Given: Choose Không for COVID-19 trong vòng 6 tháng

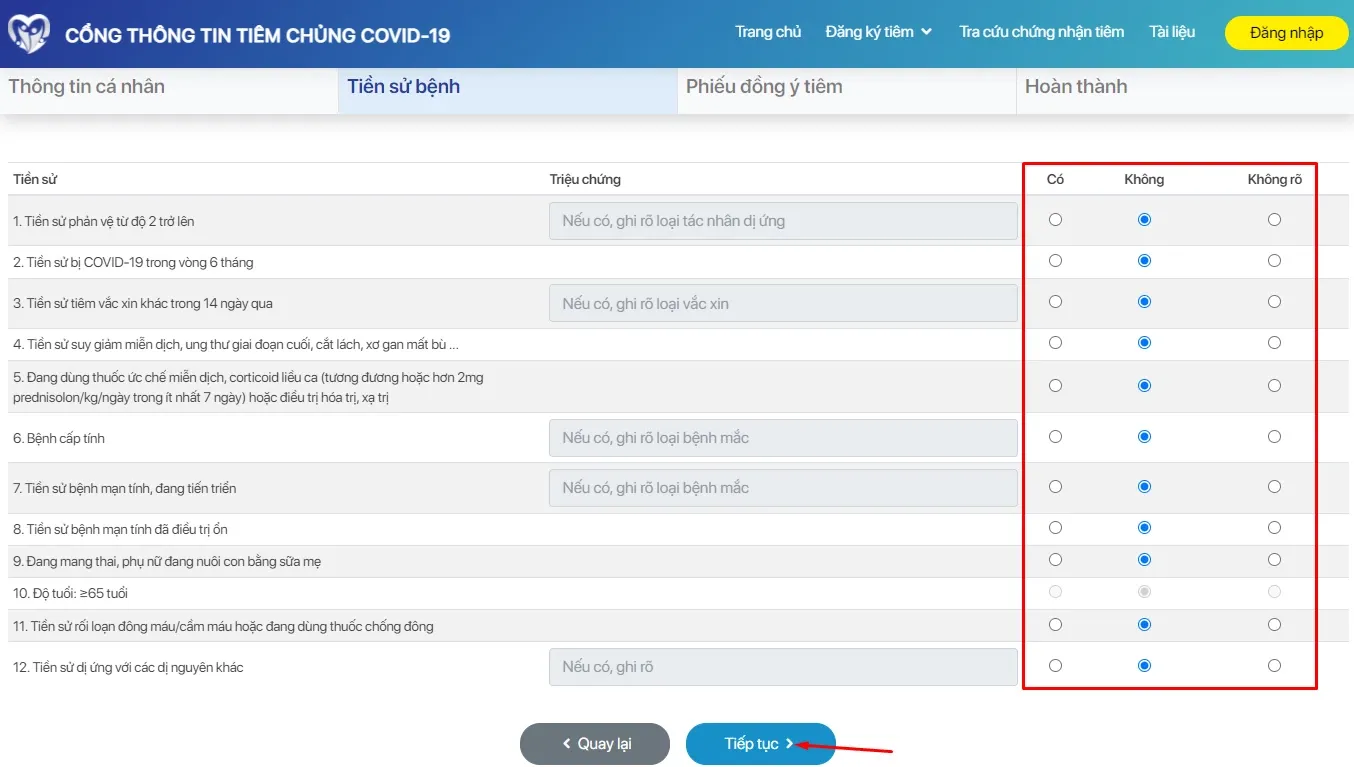Looking at the screenshot, I should 1144,261.
